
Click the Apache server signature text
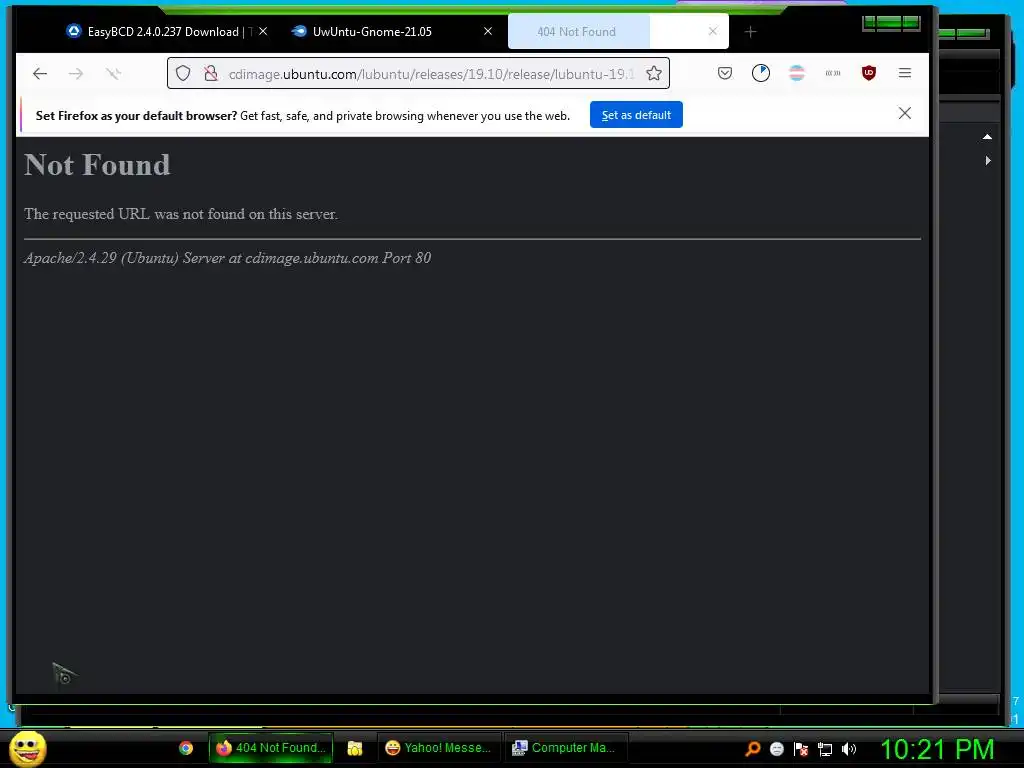click(x=227, y=258)
